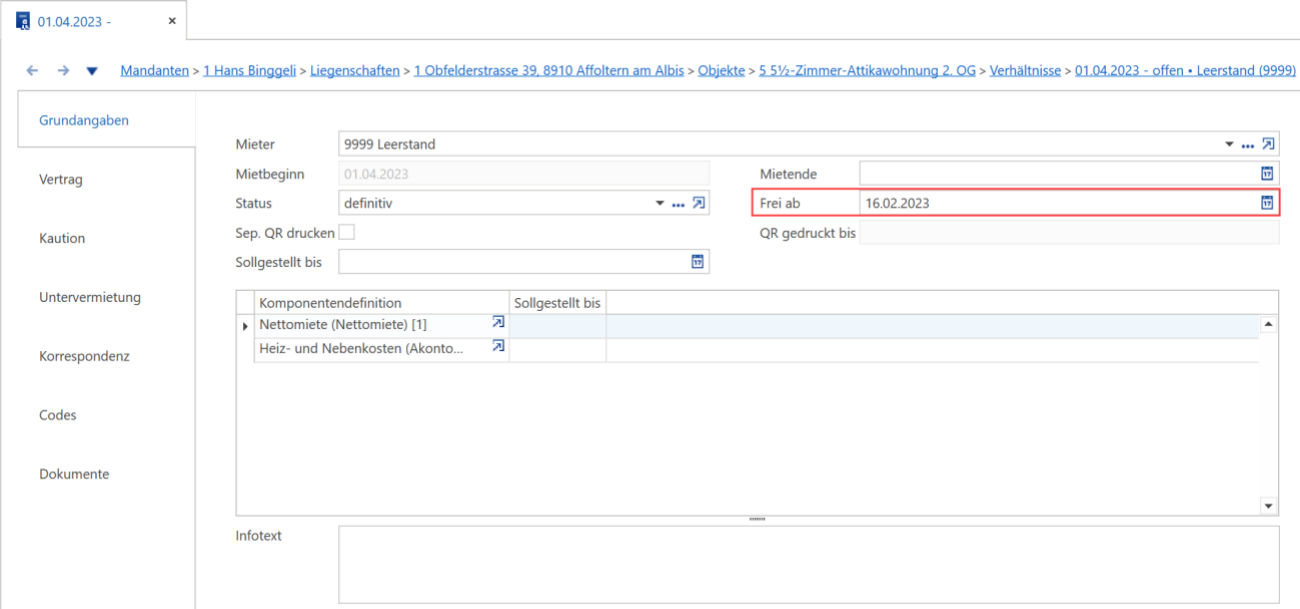Switch to the Vertrag tab
Viewport: 1300px width, 609px height.
pos(61,180)
